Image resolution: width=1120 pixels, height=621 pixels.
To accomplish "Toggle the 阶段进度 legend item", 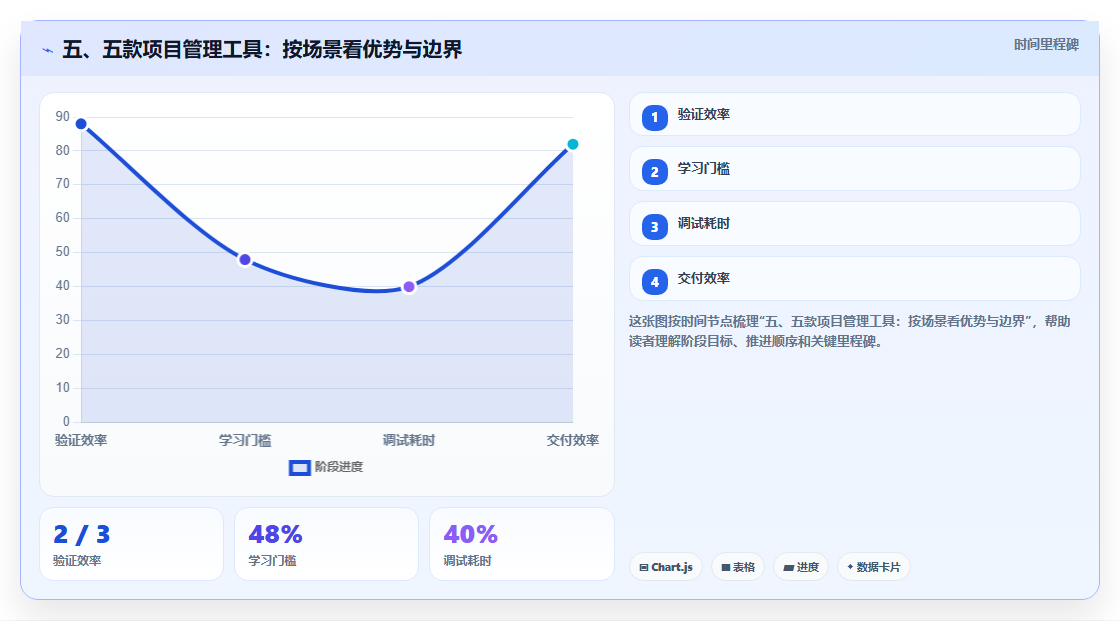I will pyautogui.click(x=326, y=467).
